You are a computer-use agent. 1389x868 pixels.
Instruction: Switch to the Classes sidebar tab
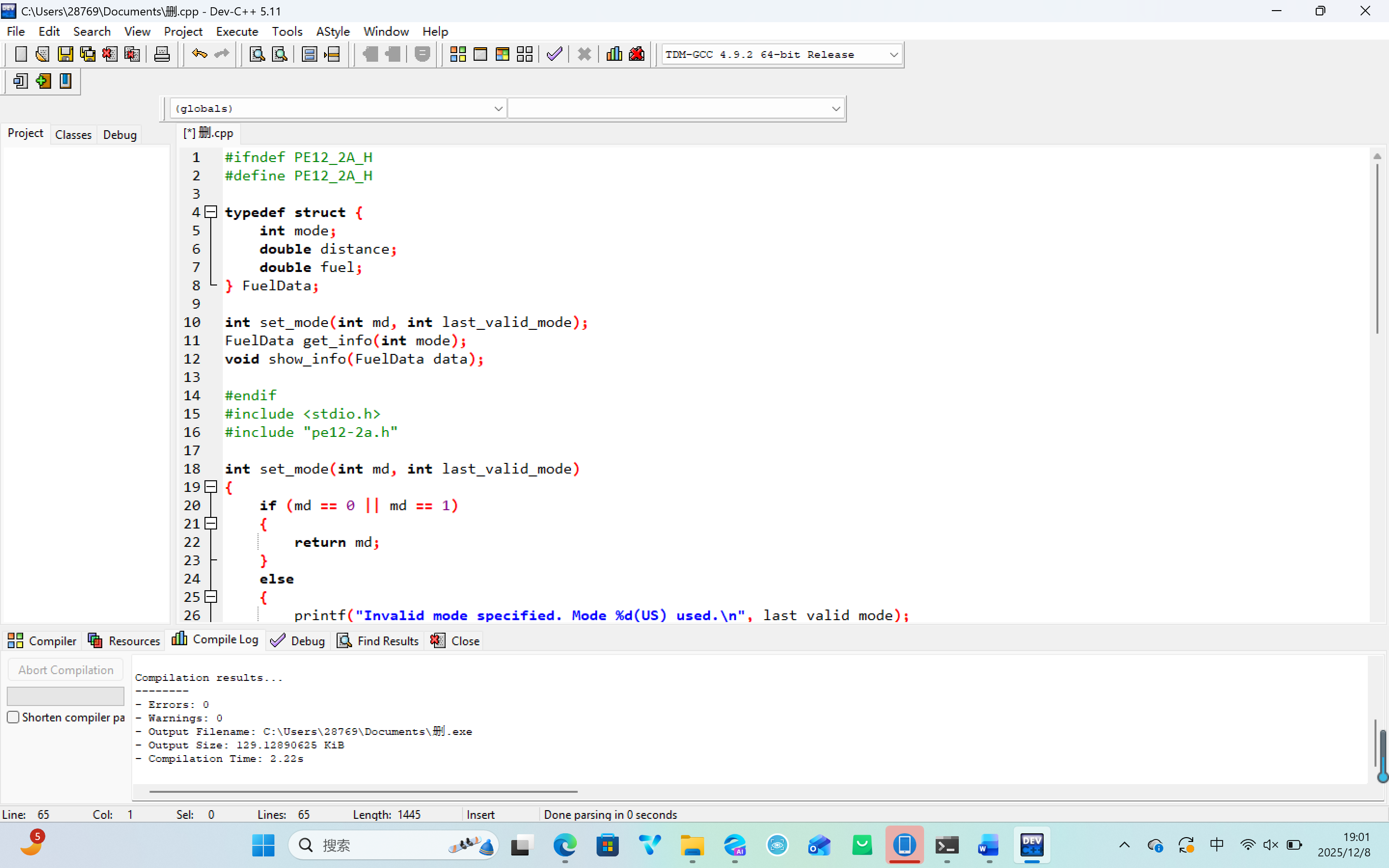73,135
